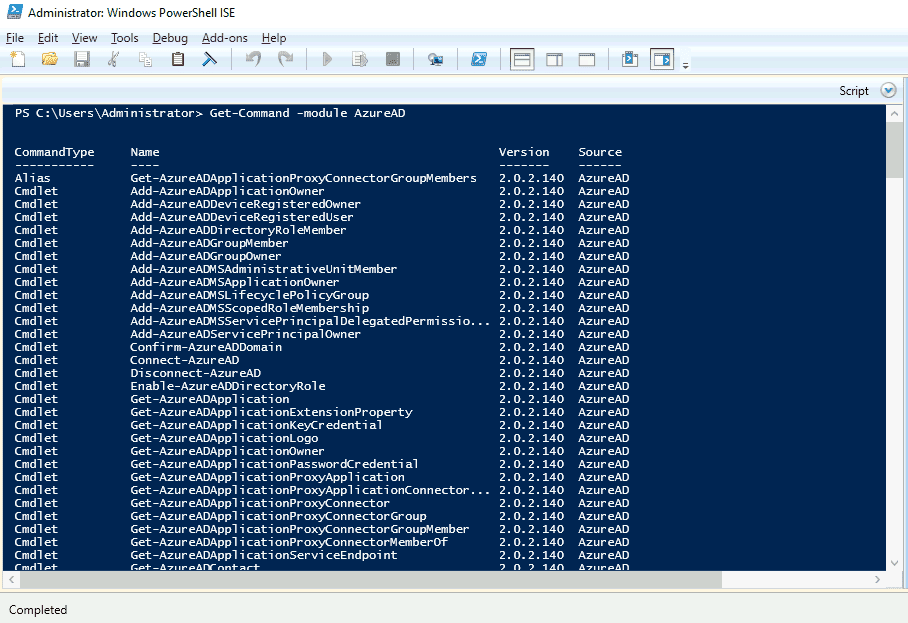
Task: Click the Source column header
Action: point(600,152)
